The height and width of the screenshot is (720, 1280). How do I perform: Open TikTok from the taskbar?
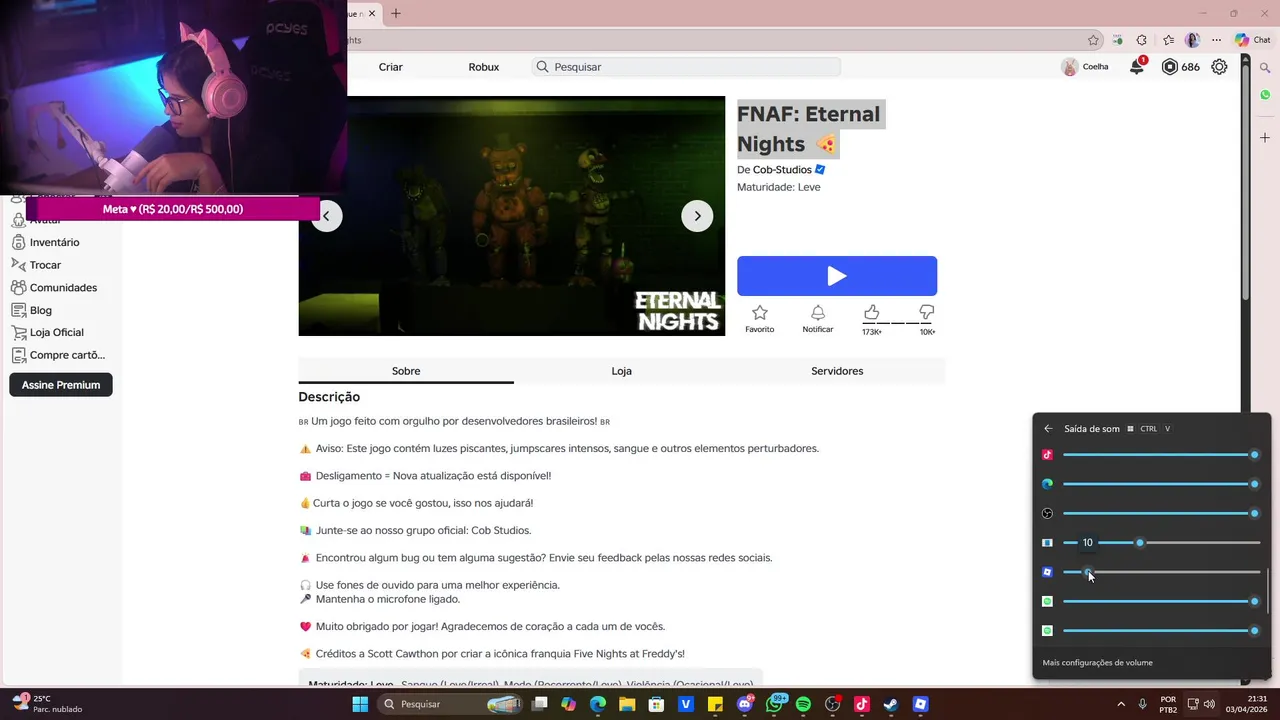861,704
